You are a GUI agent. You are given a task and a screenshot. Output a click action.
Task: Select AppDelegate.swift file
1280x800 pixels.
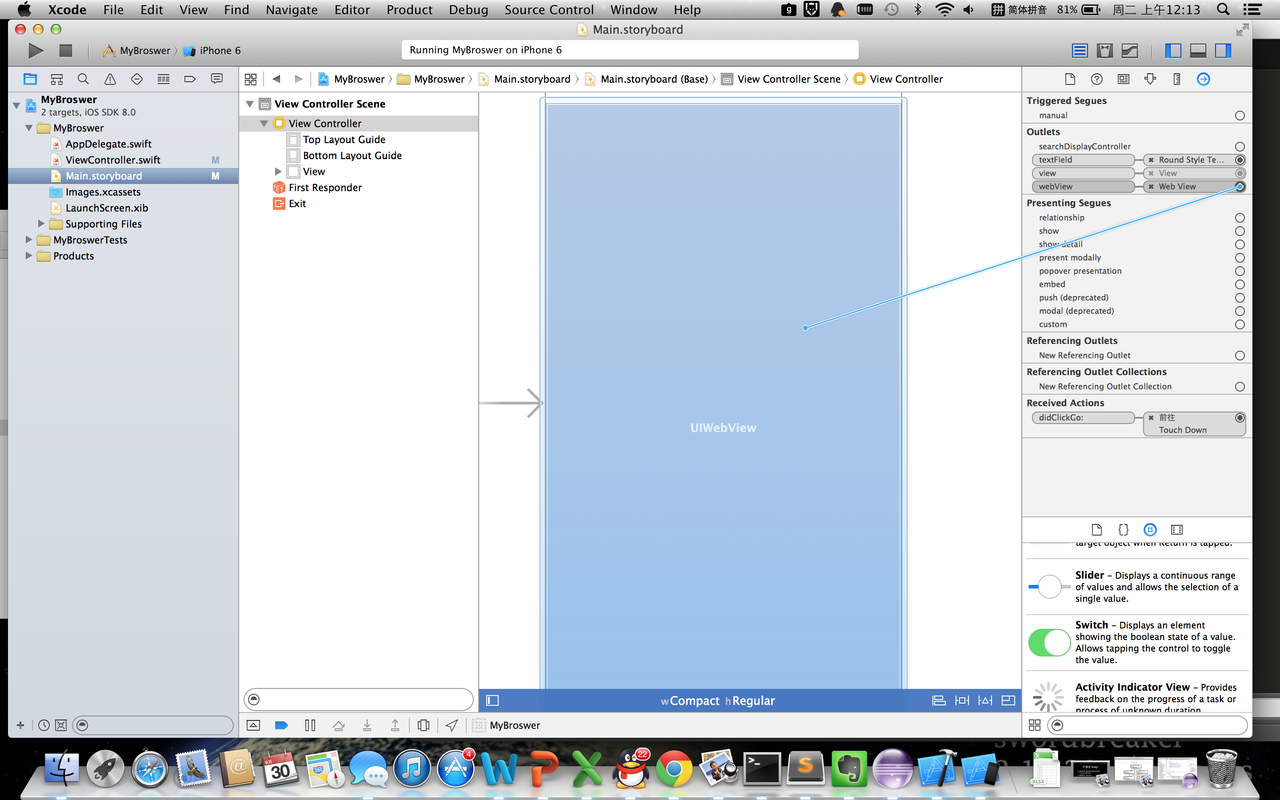click(108, 144)
